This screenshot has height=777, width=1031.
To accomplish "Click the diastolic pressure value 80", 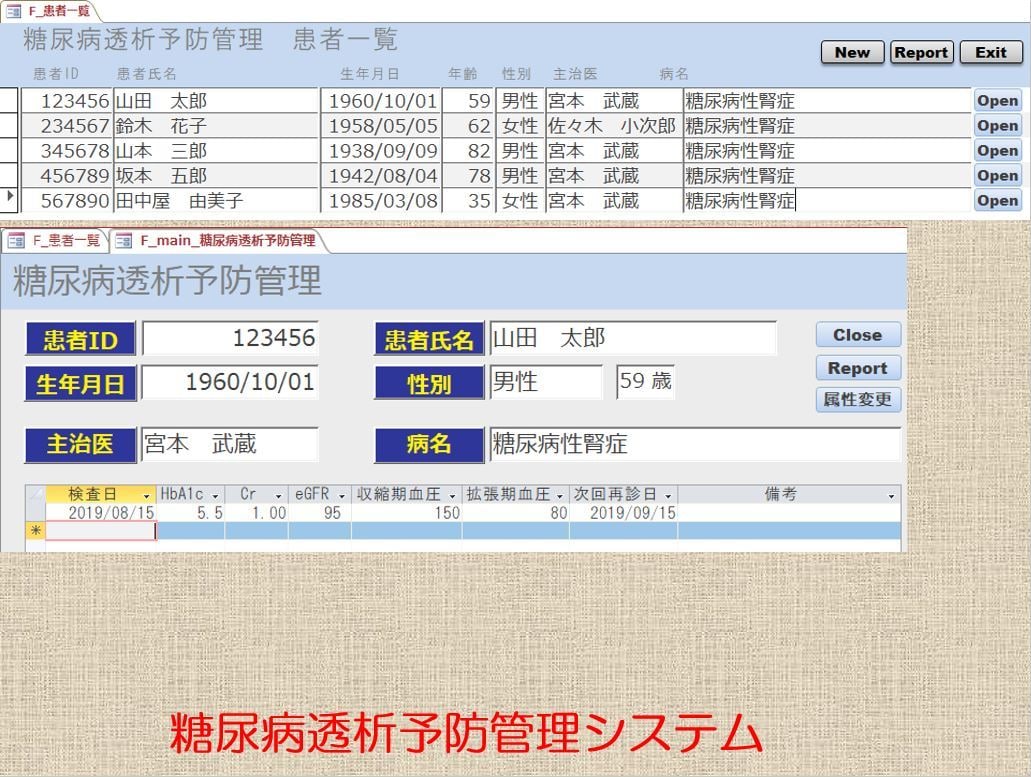I will click(516, 513).
